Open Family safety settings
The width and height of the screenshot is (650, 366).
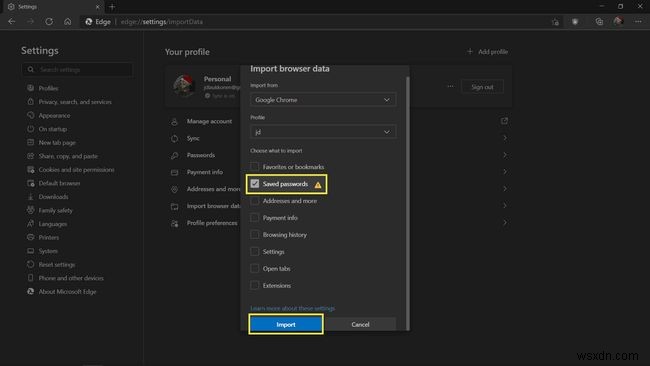[55, 210]
